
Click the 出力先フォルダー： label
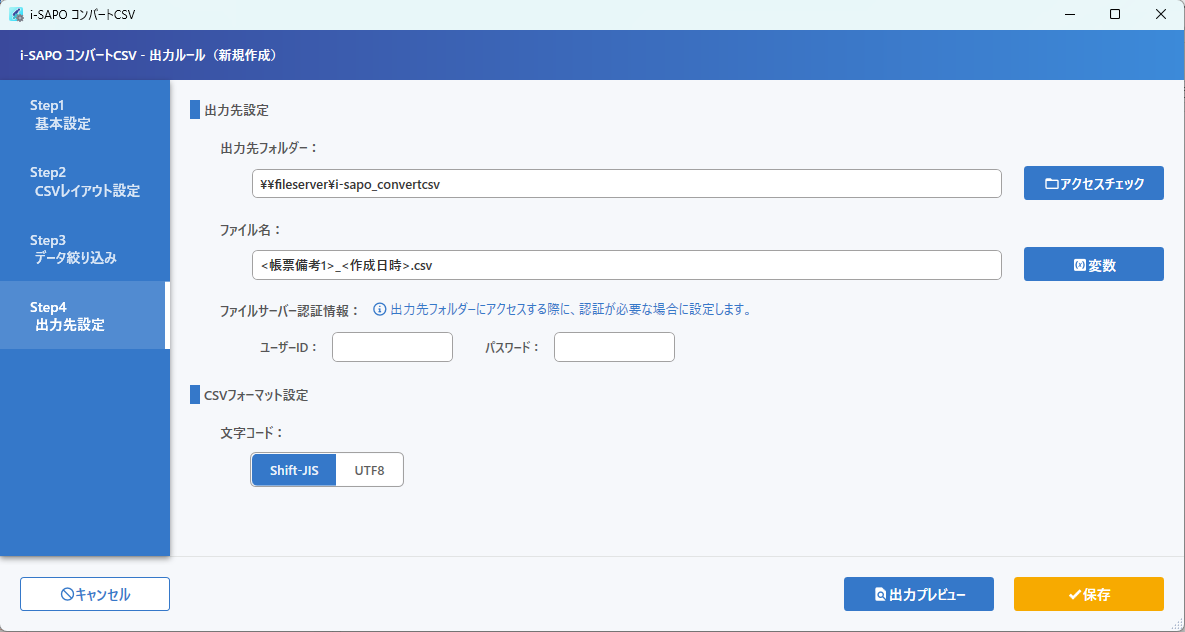(x=270, y=148)
